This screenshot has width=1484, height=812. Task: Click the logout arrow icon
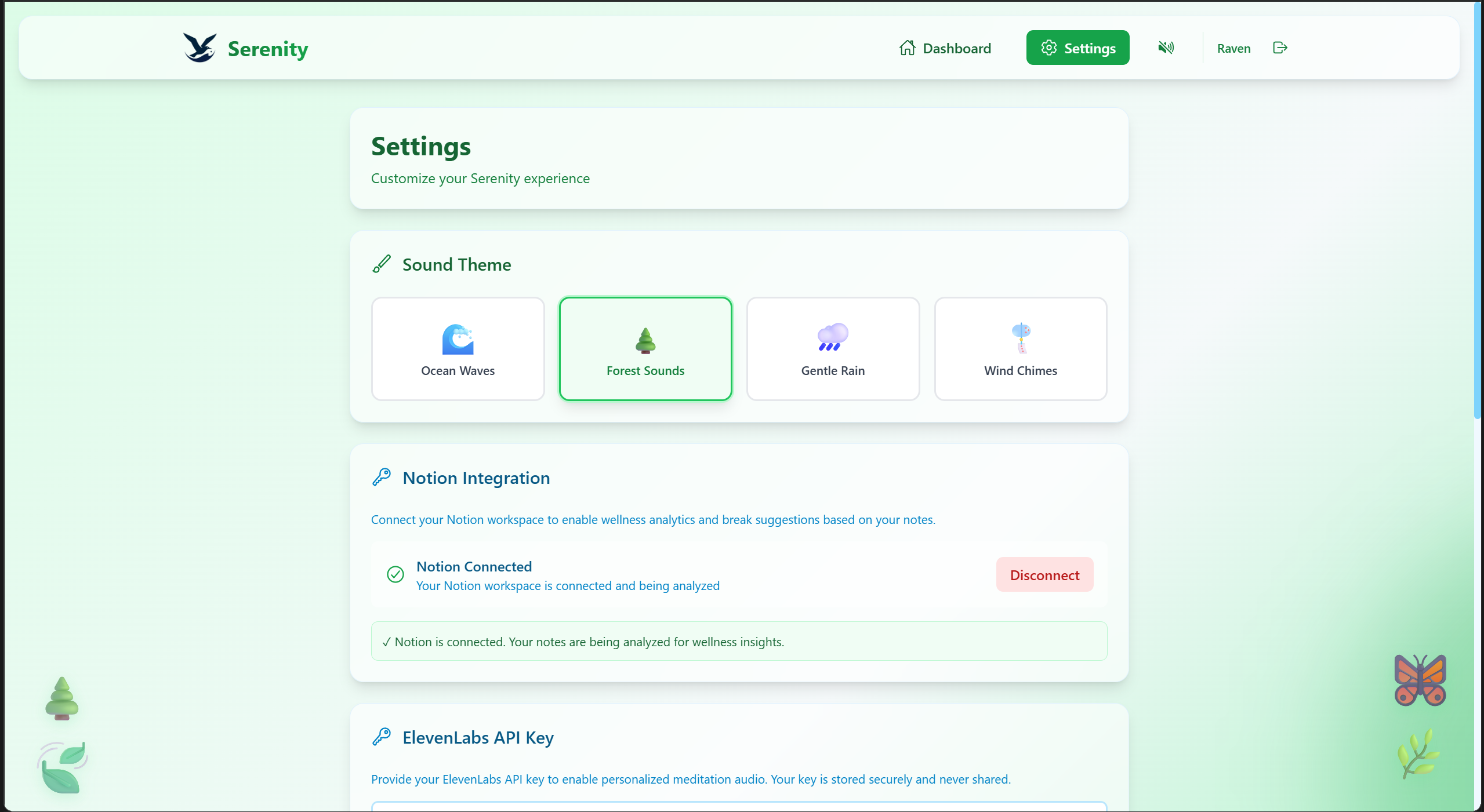(1280, 48)
